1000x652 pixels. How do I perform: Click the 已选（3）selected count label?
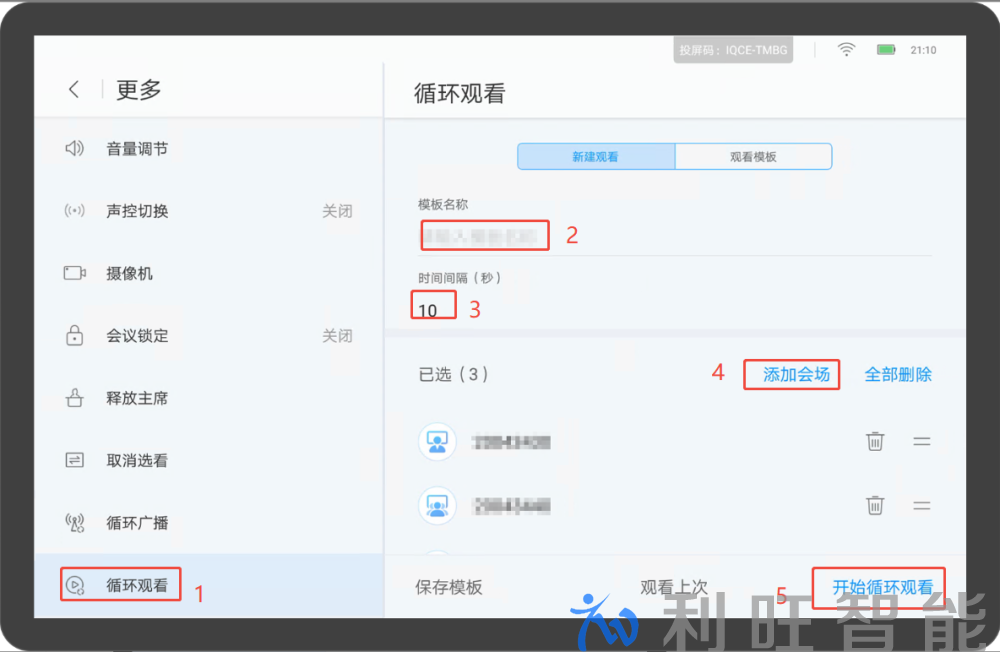pos(453,374)
